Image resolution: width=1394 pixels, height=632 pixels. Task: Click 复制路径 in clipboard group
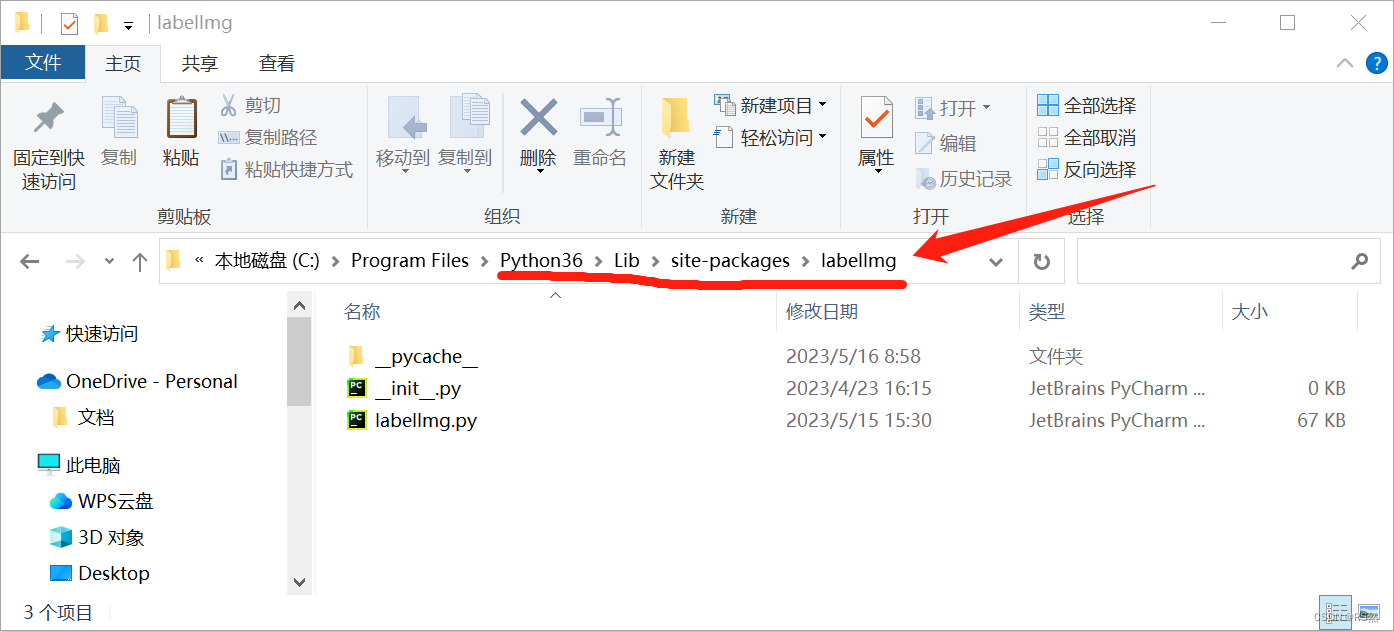point(268,137)
